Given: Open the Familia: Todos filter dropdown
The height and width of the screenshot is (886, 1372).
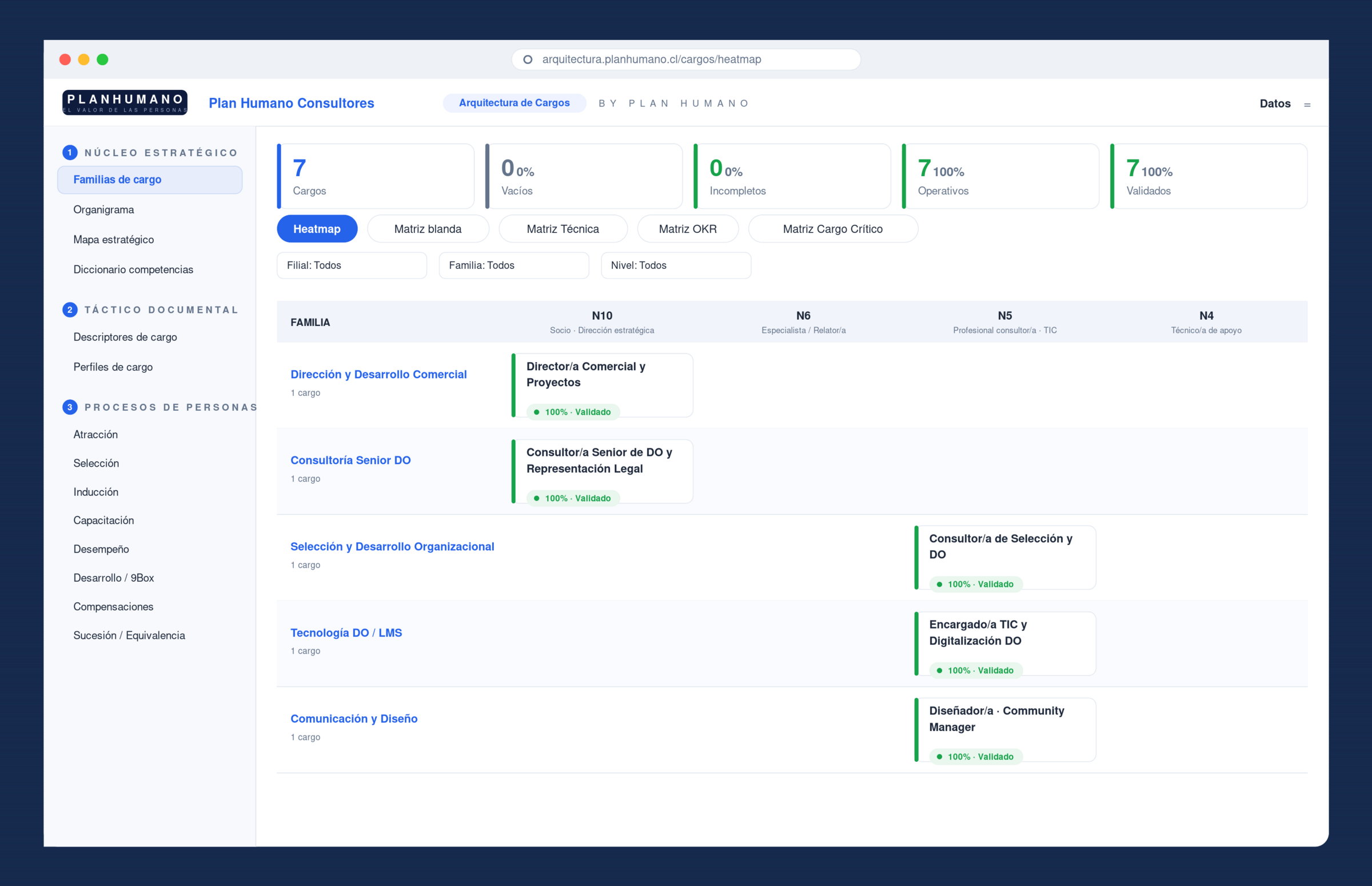Looking at the screenshot, I should tap(514, 265).
